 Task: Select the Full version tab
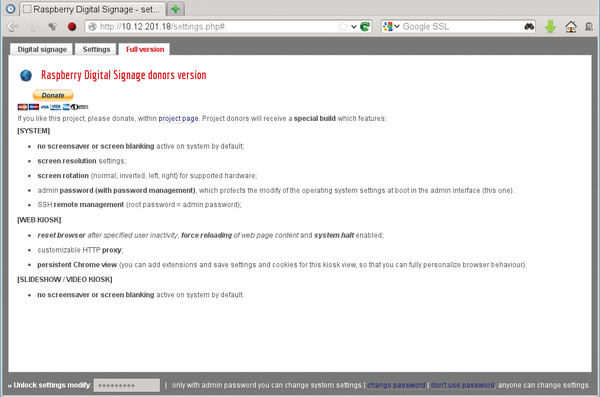(145, 49)
